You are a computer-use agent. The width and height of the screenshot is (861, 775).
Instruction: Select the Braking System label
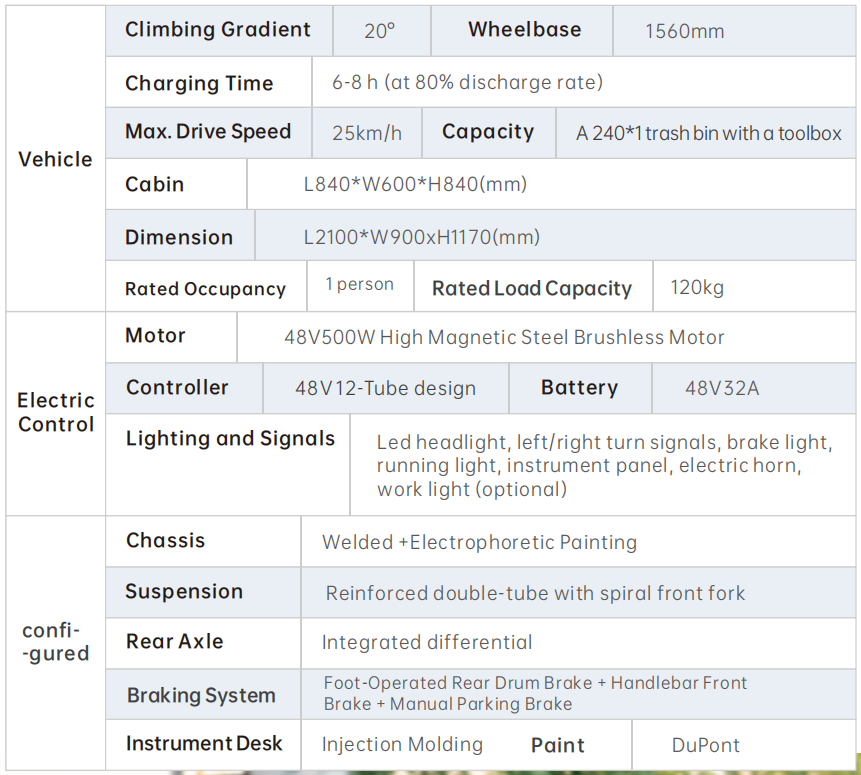pos(201,695)
